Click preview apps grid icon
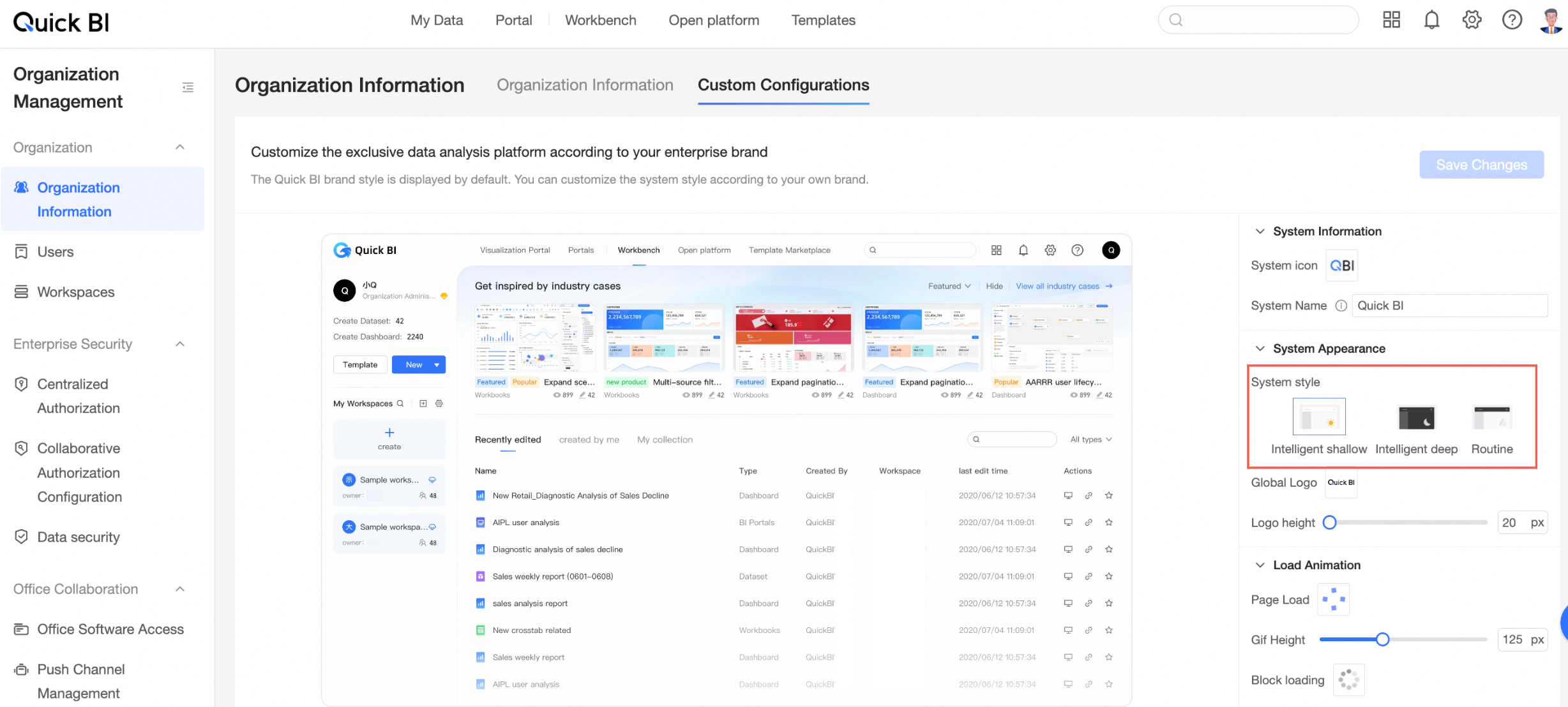This screenshot has height=707, width=1568. click(996, 250)
